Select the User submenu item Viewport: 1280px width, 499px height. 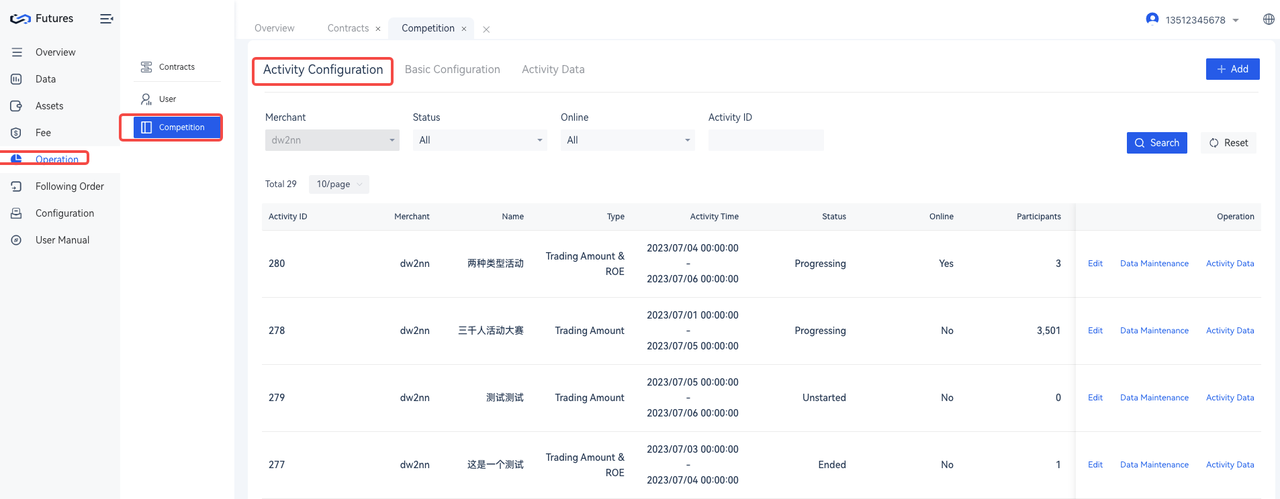click(x=176, y=99)
